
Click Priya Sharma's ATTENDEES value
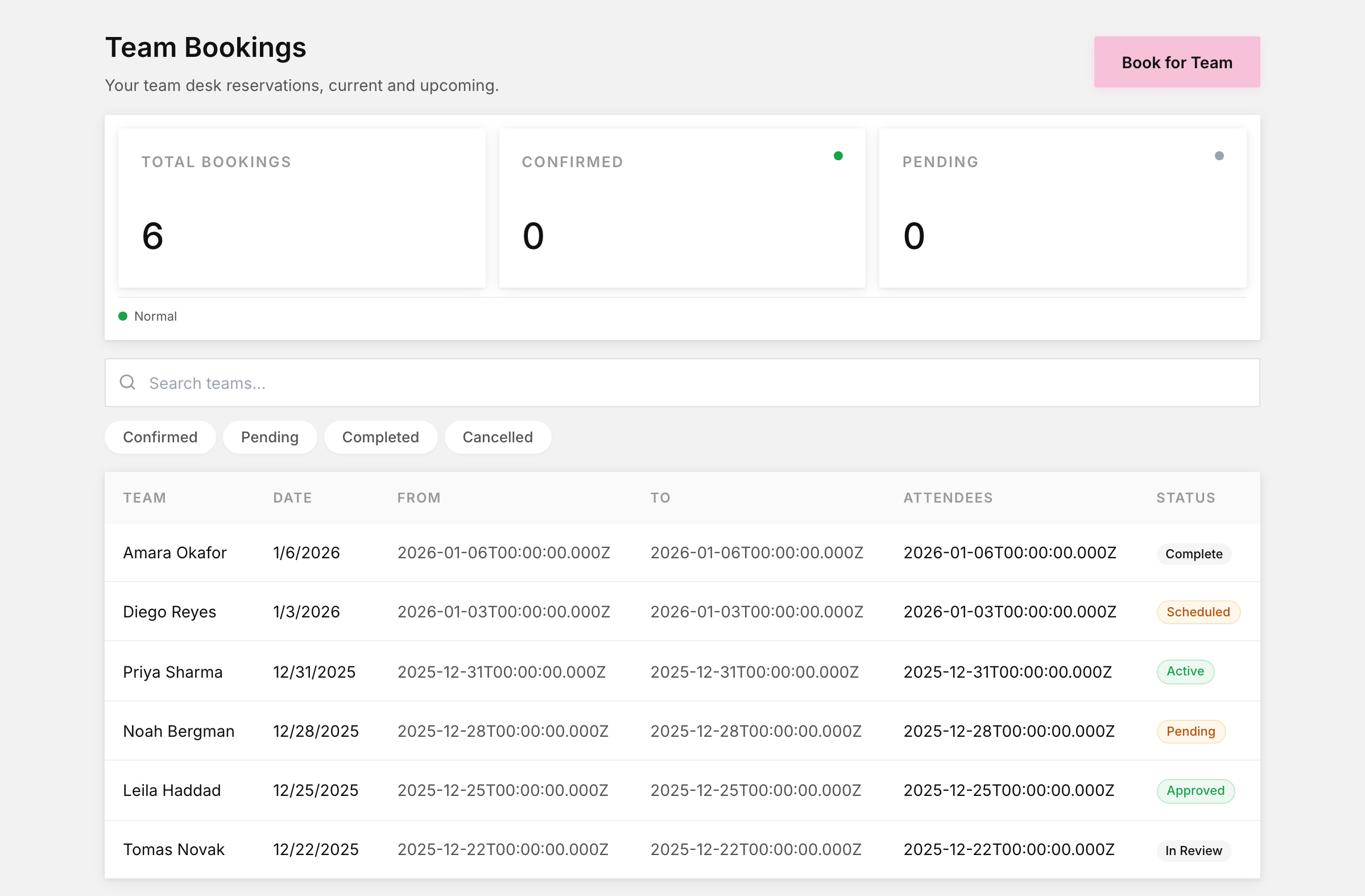(x=1008, y=672)
